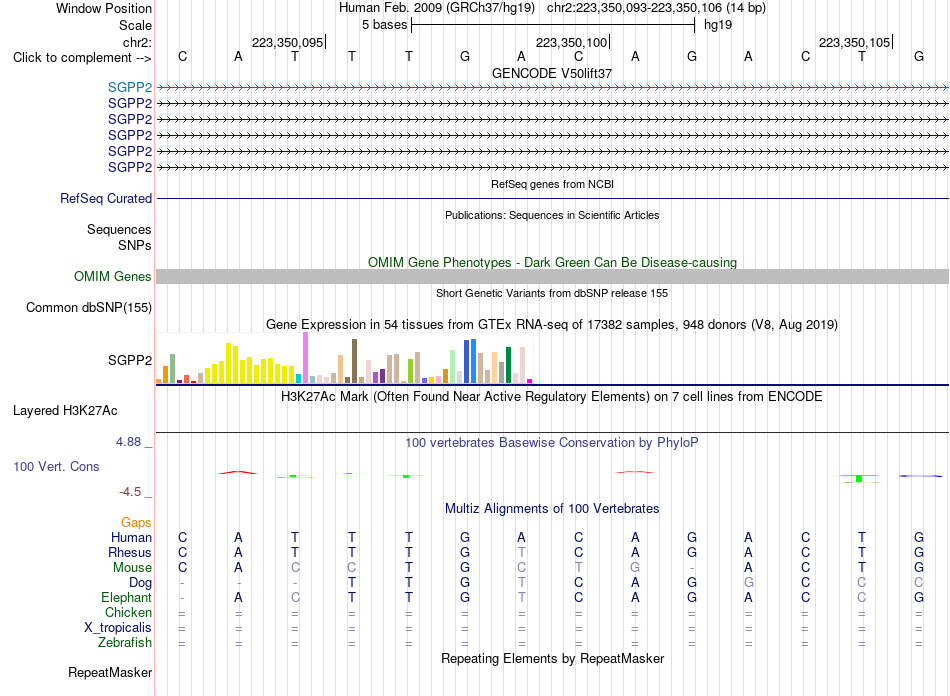
Task: Open the 'GENCODE V50lift37' track title
Action: point(552,73)
